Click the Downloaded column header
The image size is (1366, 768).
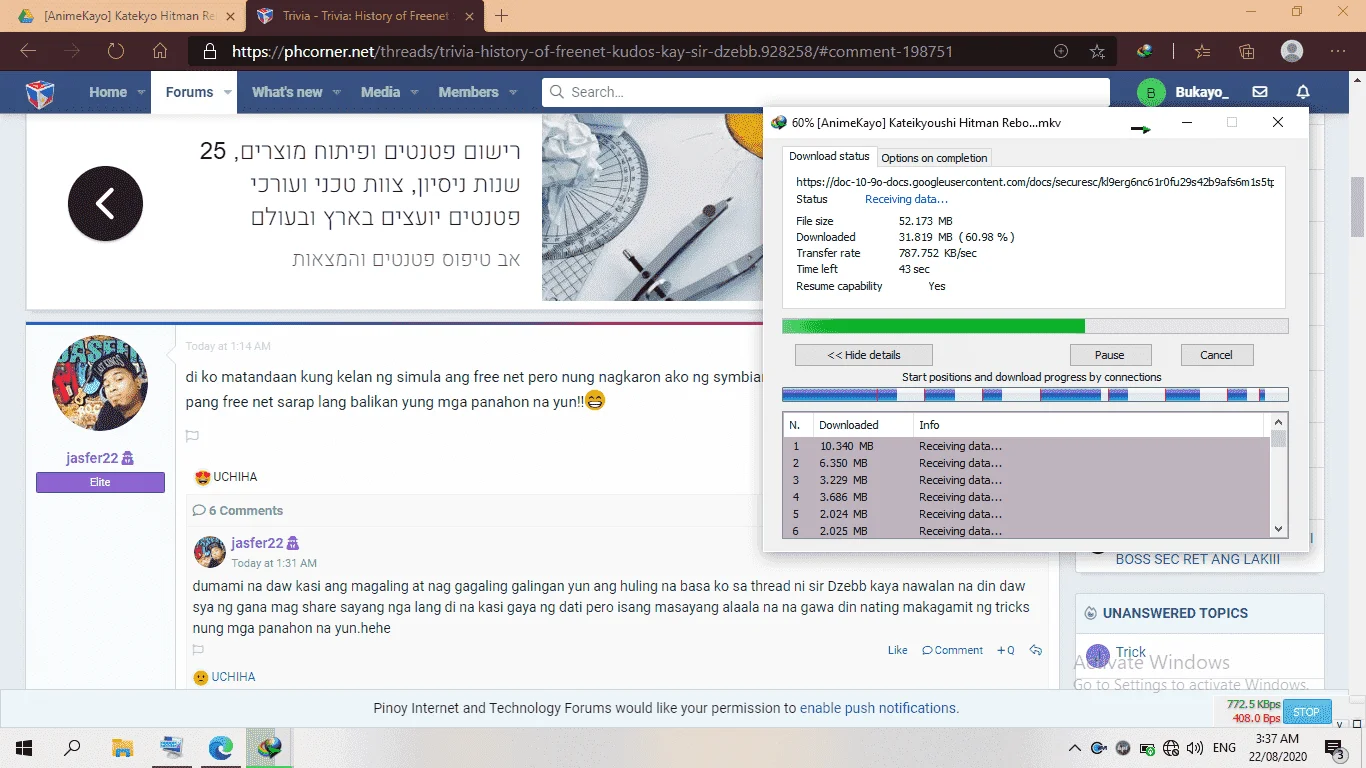coord(862,425)
